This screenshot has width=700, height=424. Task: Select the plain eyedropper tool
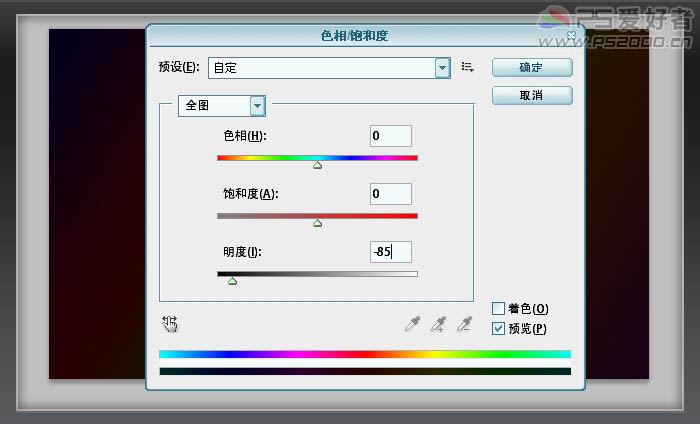(412, 323)
